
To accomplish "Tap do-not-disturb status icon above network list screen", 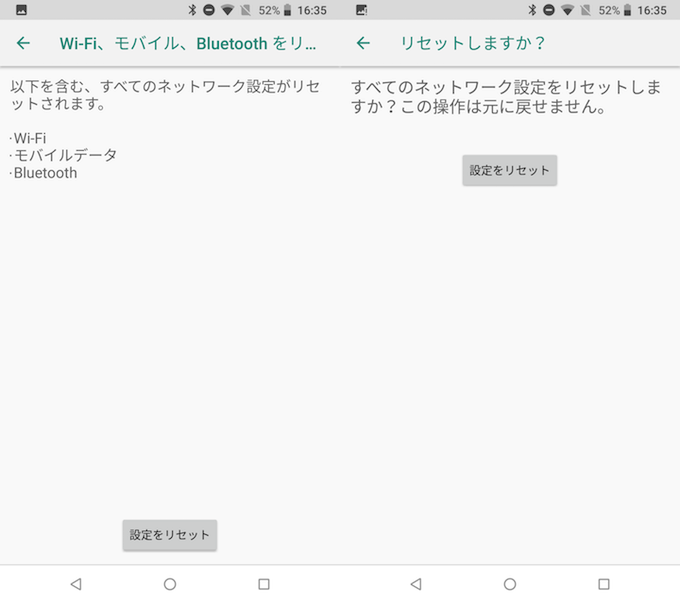I will [209, 10].
